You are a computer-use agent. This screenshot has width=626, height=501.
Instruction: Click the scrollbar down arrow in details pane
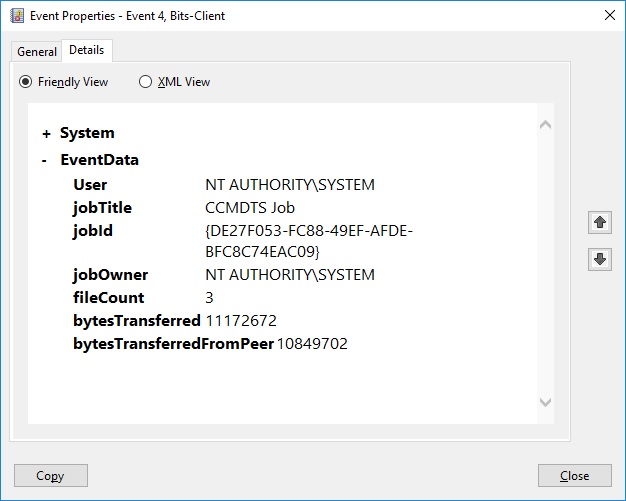coord(545,402)
